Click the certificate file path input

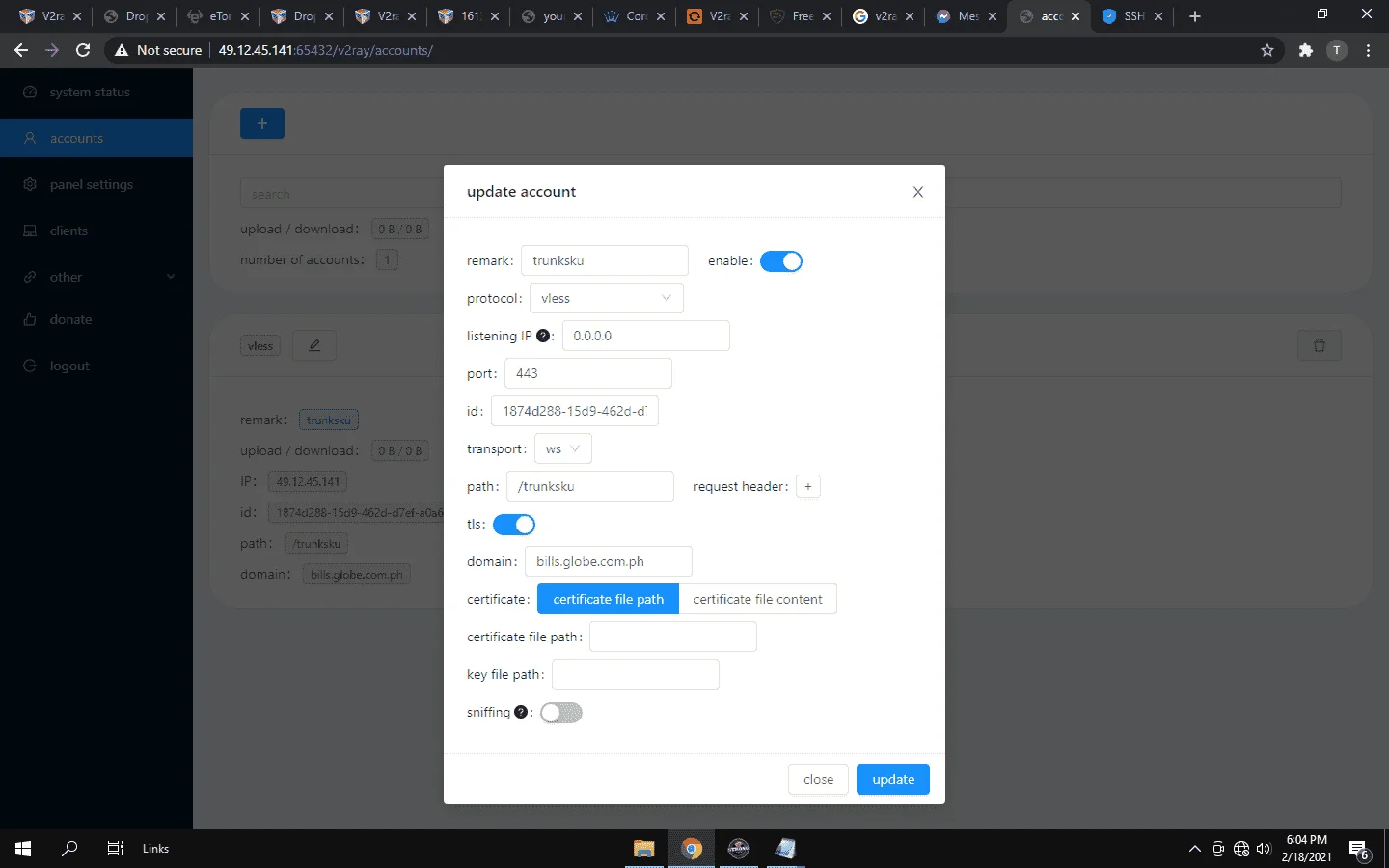(x=673, y=637)
